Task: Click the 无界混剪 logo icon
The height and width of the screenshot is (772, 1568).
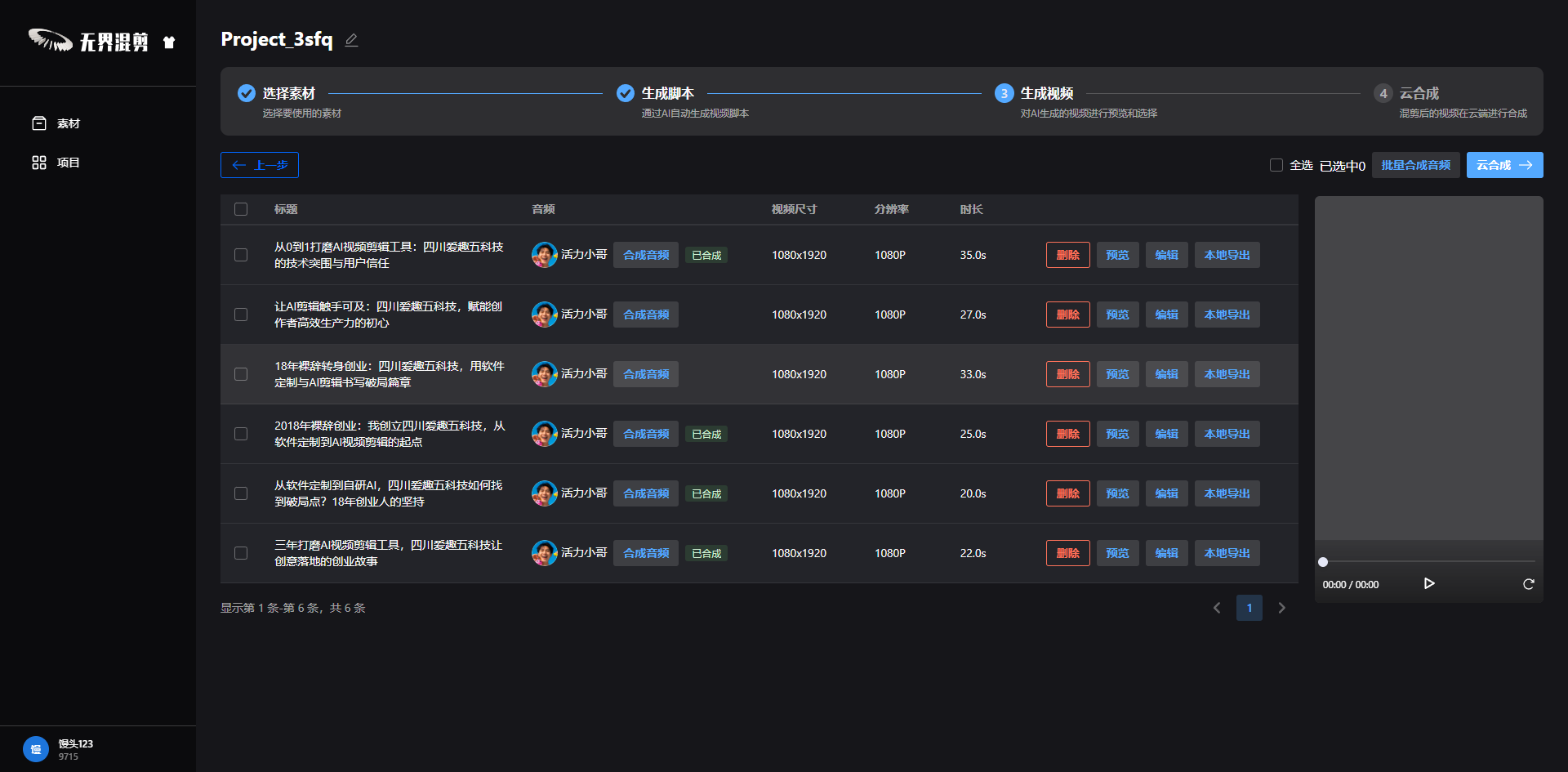Action: coord(51,40)
